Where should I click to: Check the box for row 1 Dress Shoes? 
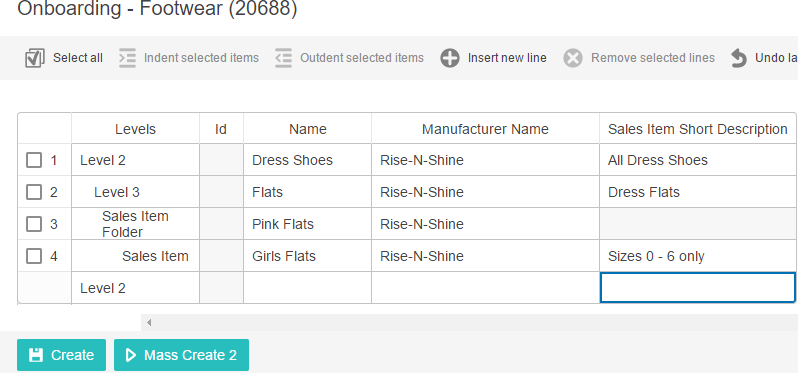click(x=34, y=160)
